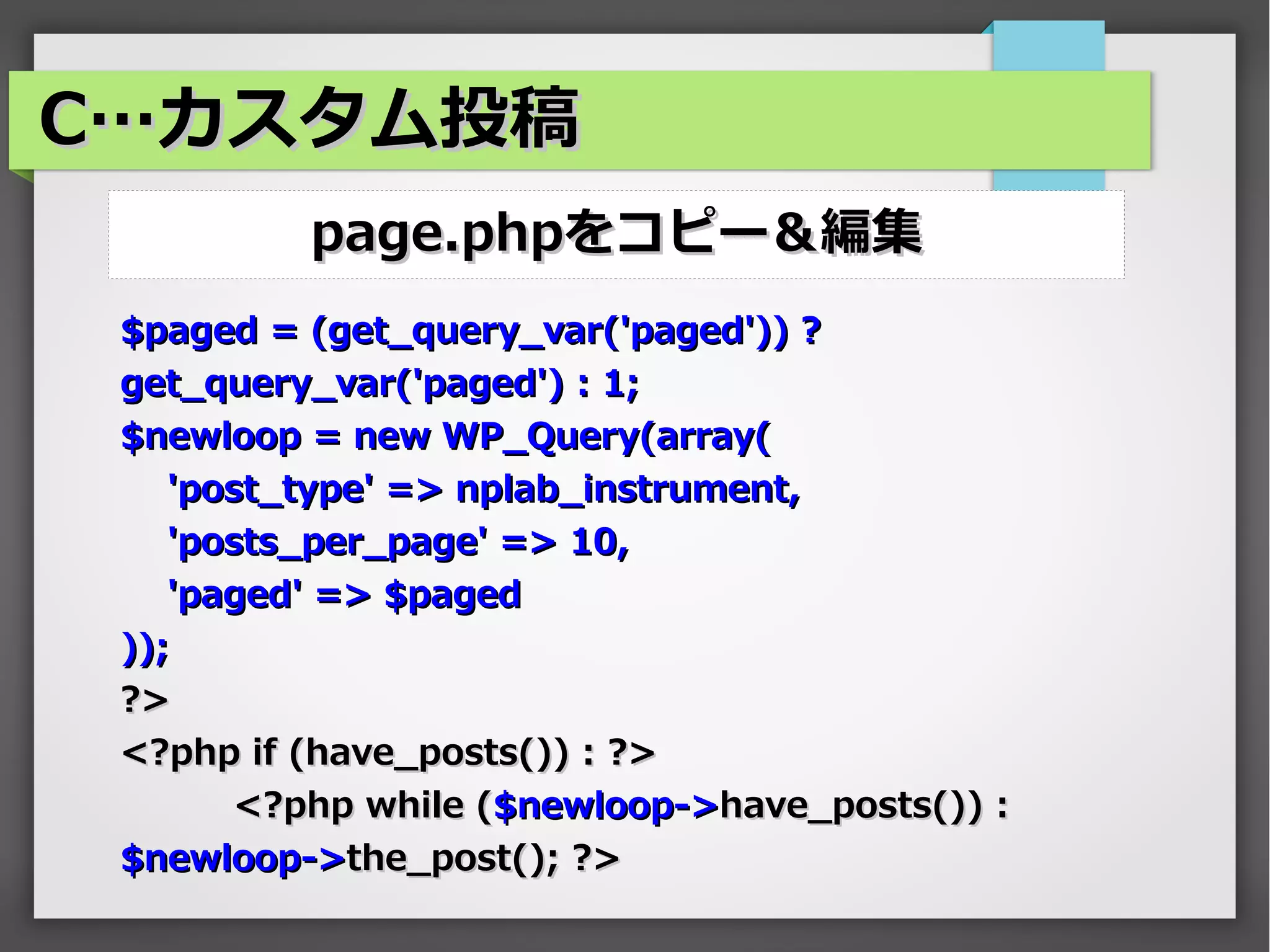Click the subtitle 'page.phpをコピー&編集'
Screen dimensions: 1270x952
pos(616,233)
